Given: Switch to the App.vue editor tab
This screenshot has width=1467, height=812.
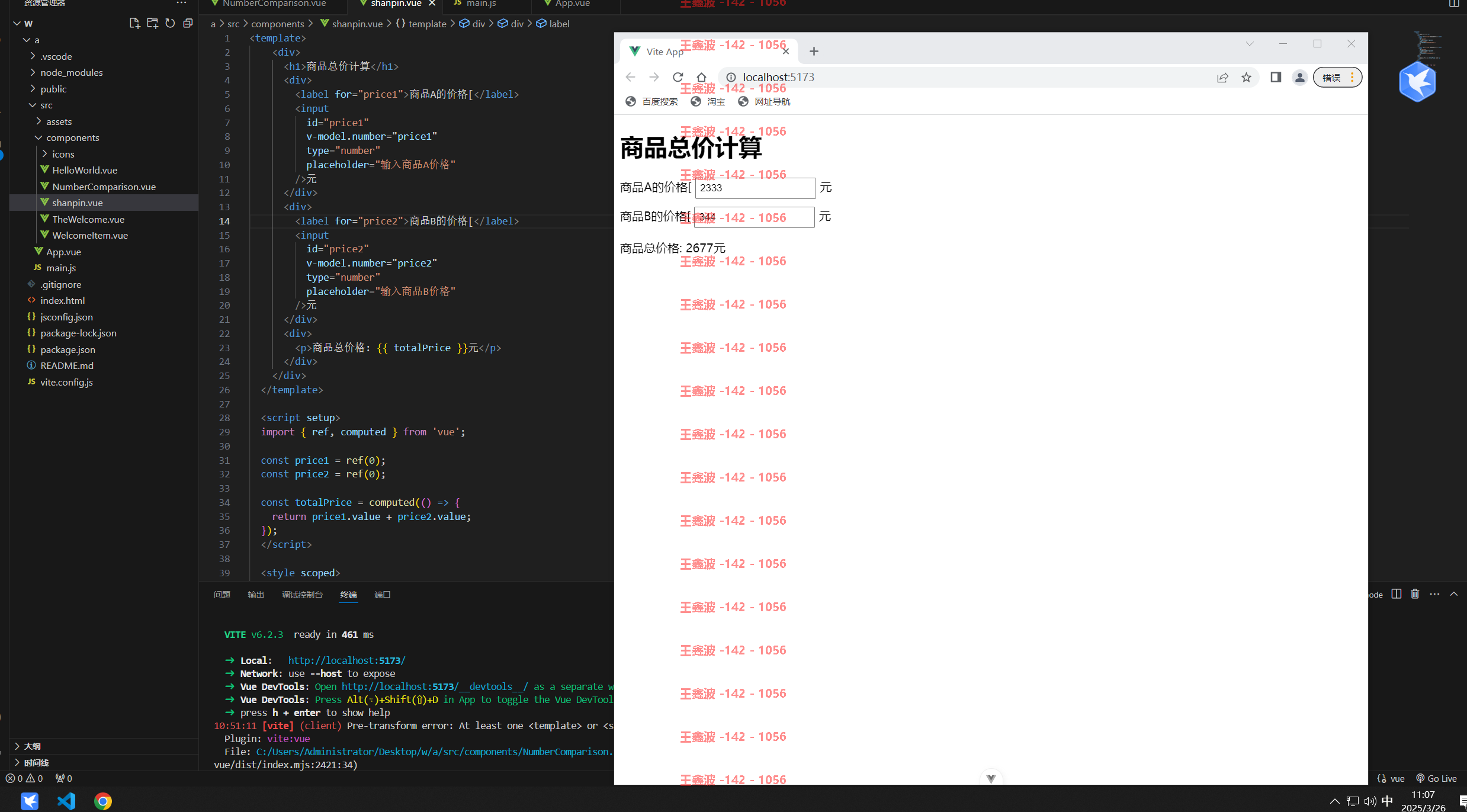Looking at the screenshot, I should 572,4.
